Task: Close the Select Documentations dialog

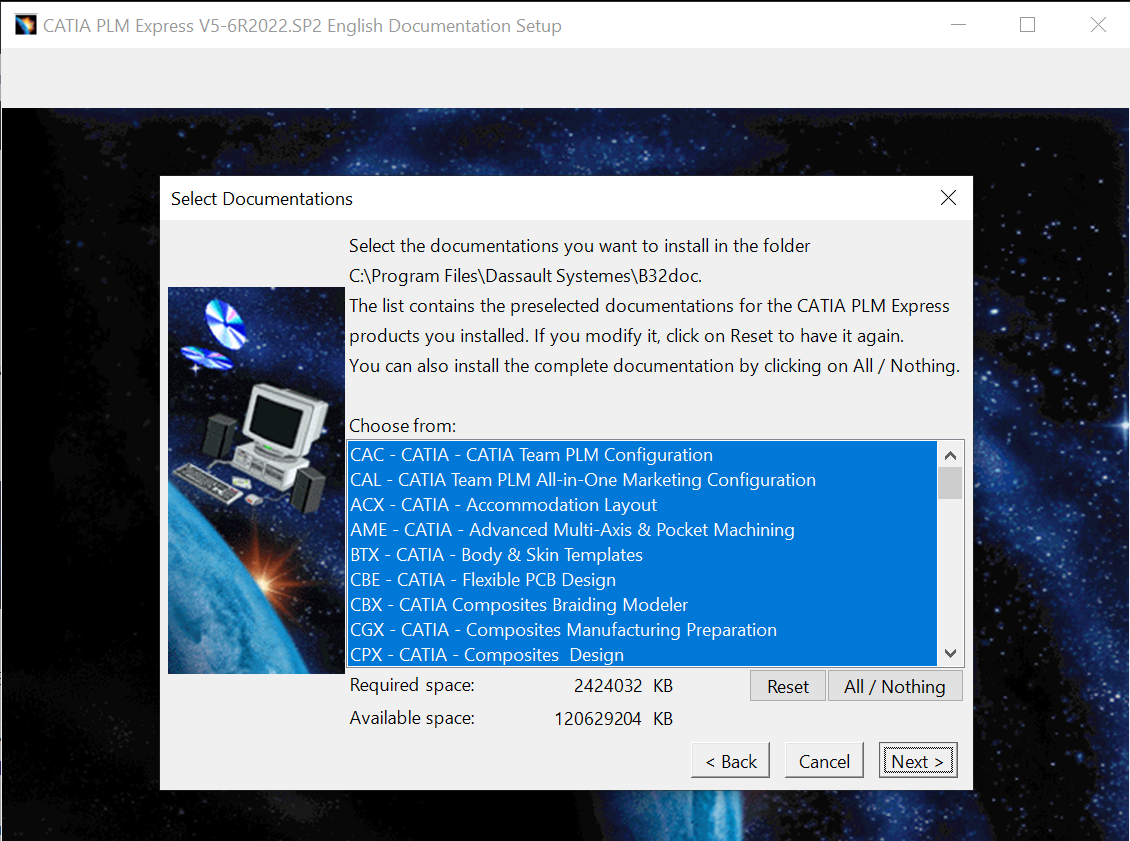Action: (x=948, y=197)
